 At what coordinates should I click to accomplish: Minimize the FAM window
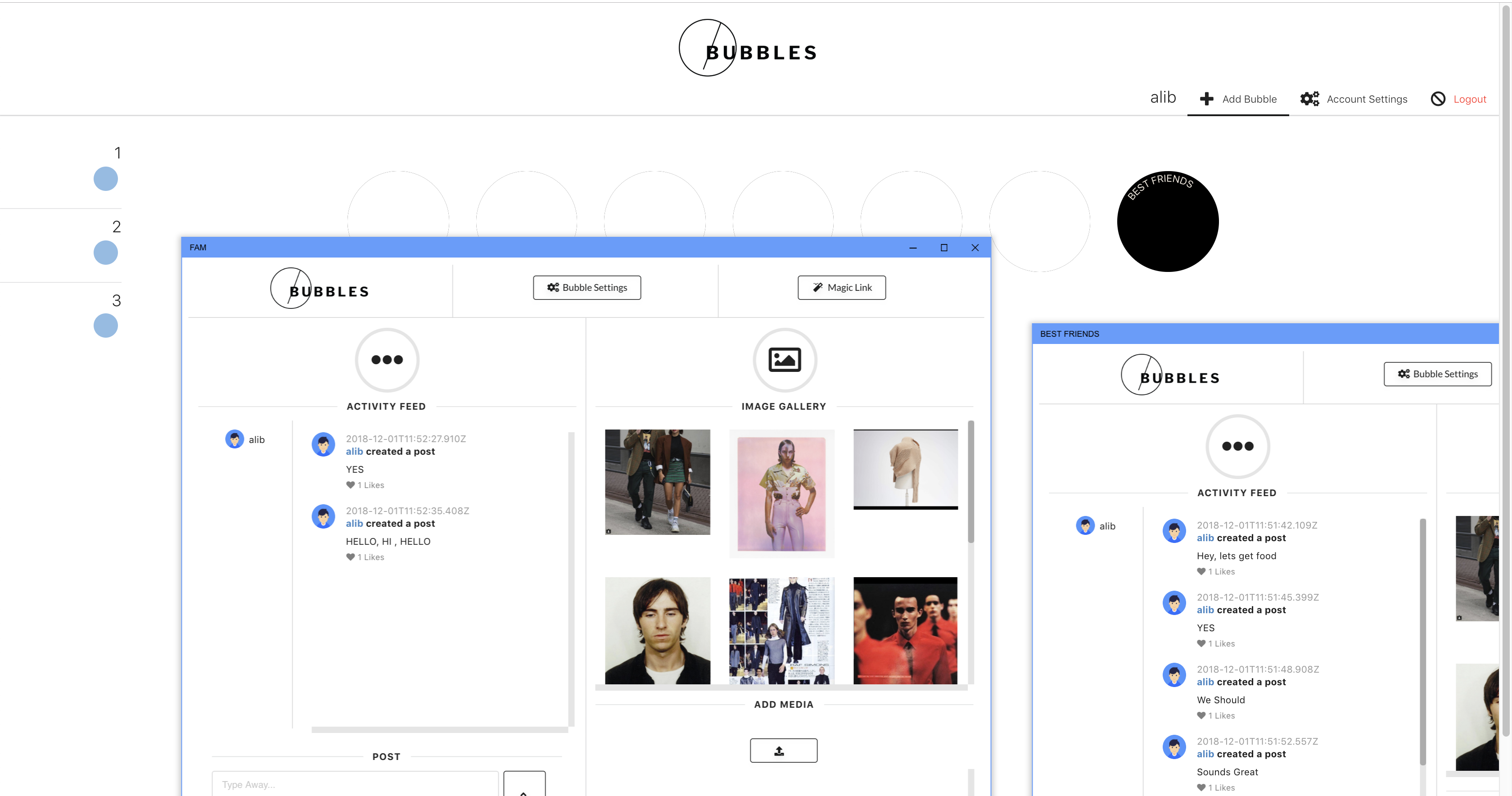pyautogui.click(x=913, y=247)
